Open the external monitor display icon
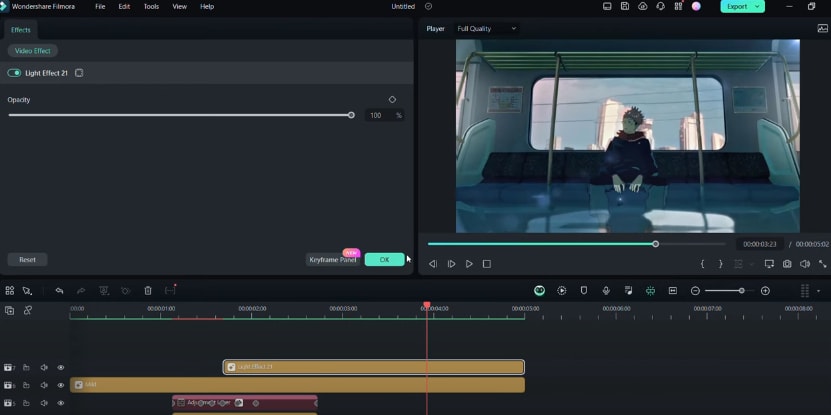Viewport: 831px width, 415px height. point(769,263)
